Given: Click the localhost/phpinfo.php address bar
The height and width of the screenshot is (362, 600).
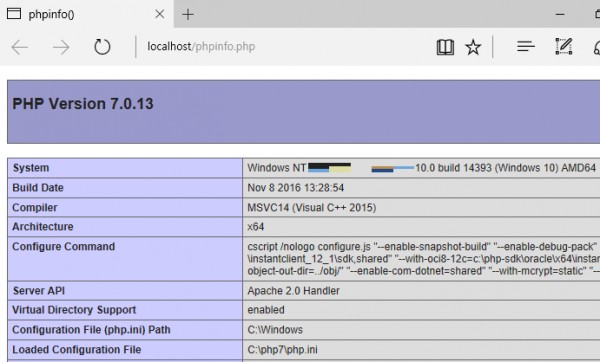Looking at the screenshot, I should coord(201,47).
